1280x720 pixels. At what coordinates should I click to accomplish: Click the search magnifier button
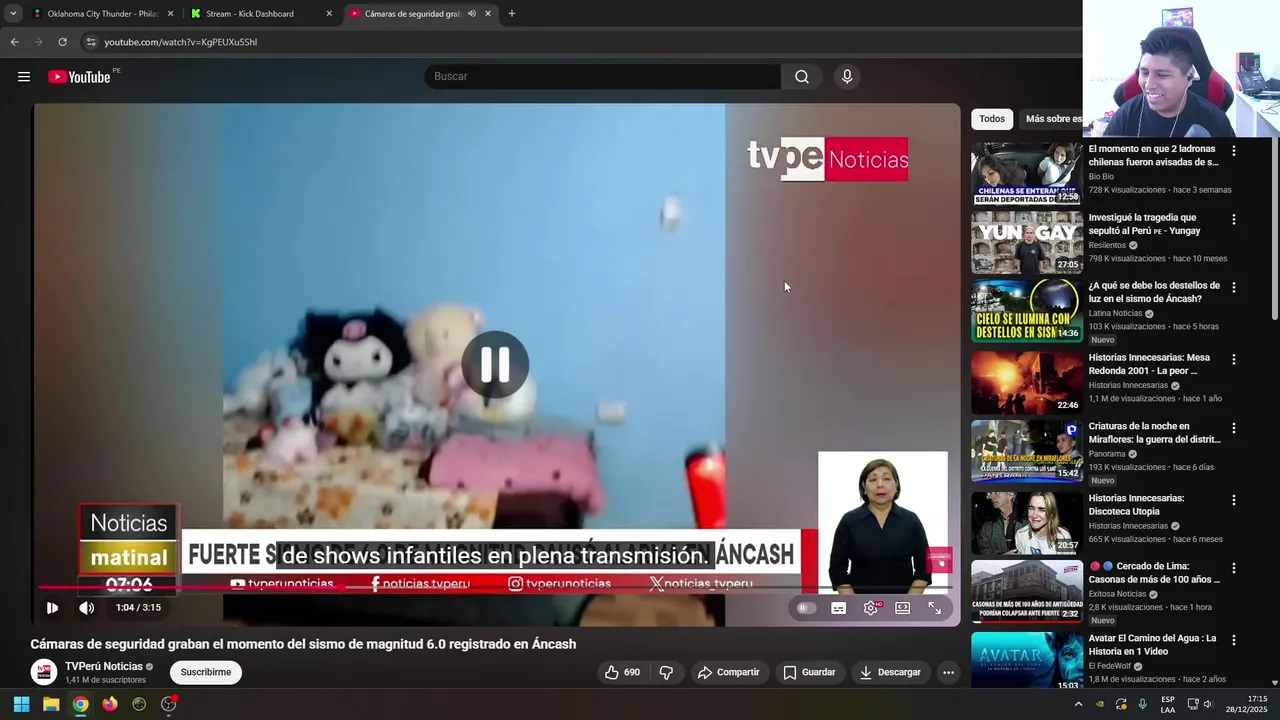(802, 77)
